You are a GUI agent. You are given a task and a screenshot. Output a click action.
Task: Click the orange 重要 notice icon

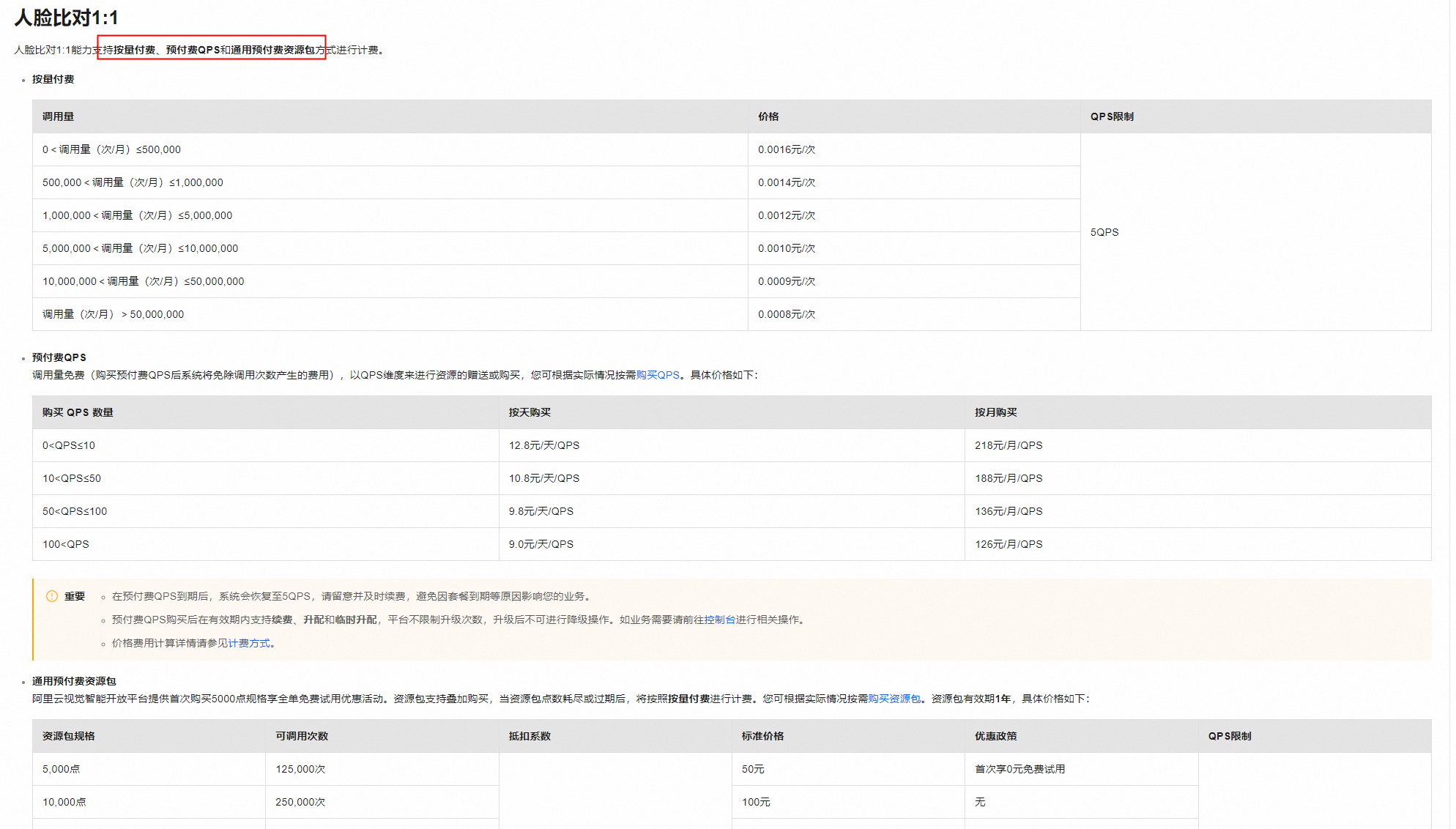point(52,596)
